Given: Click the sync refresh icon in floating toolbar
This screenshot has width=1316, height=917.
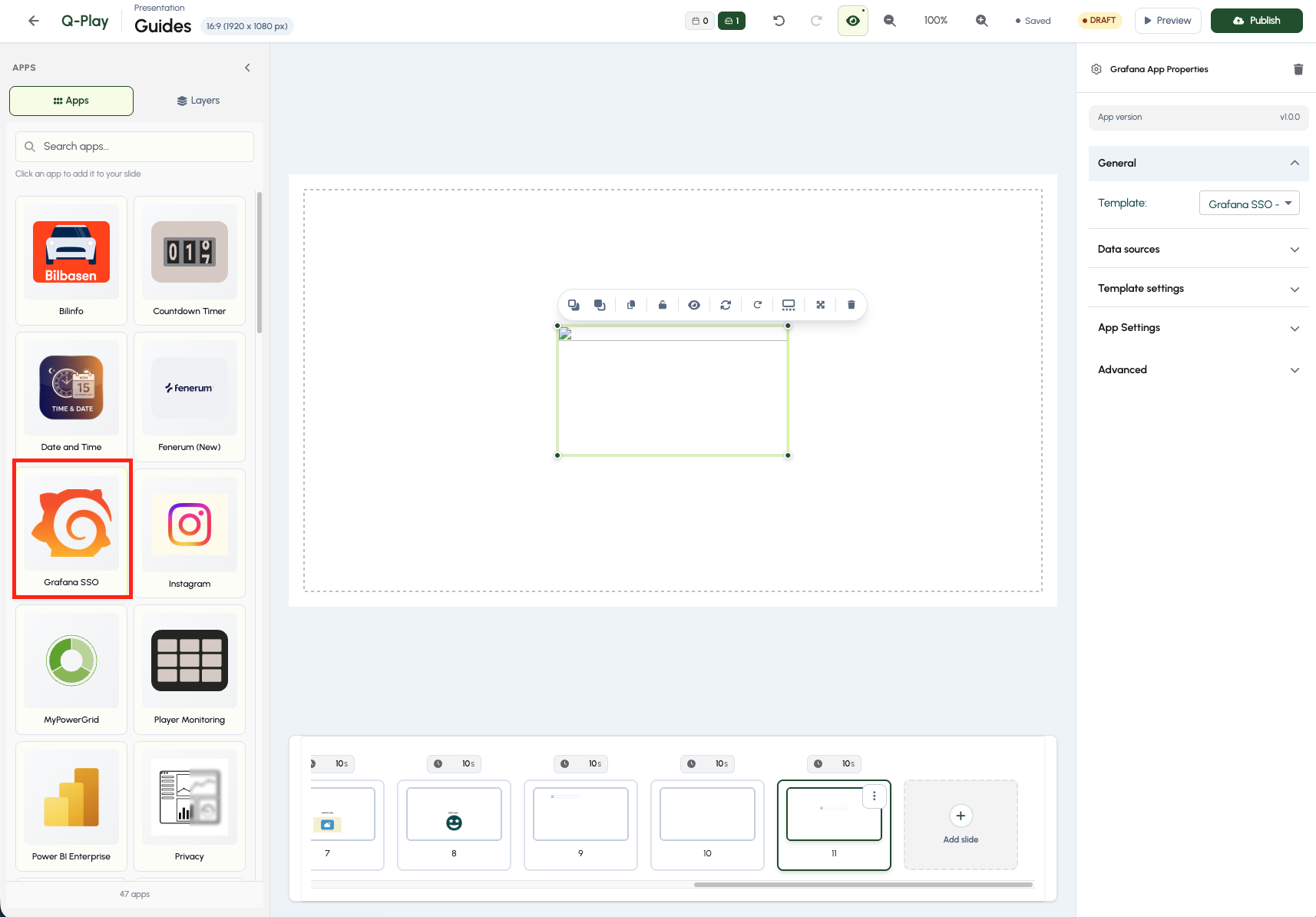Looking at the screenshot, I should click(x=726, y=305).
